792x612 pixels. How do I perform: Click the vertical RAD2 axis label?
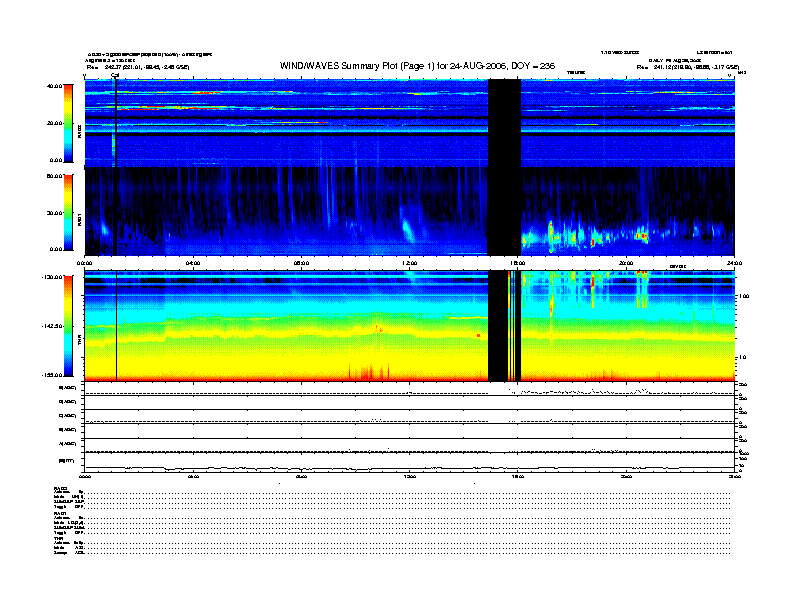pos(79,131)
